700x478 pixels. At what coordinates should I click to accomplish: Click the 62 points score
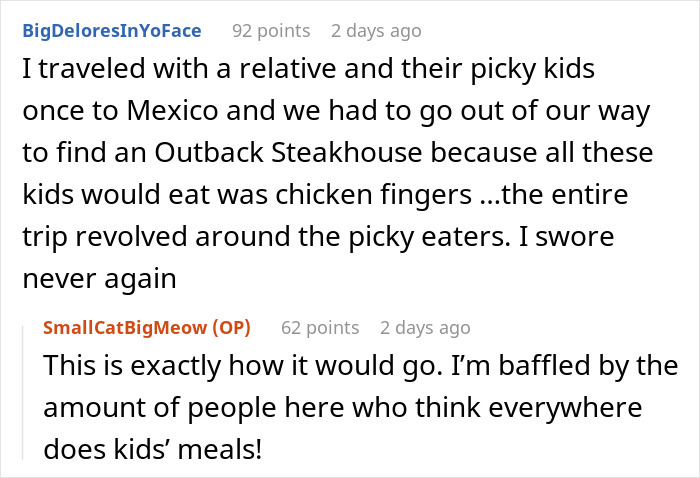pos(319,327)
